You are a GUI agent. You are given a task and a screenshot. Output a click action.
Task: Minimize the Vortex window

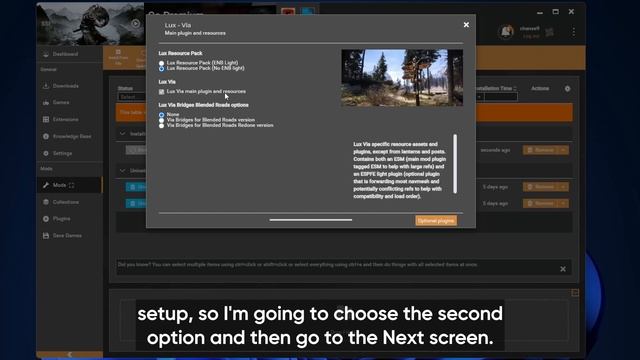[x=540, y=12]
